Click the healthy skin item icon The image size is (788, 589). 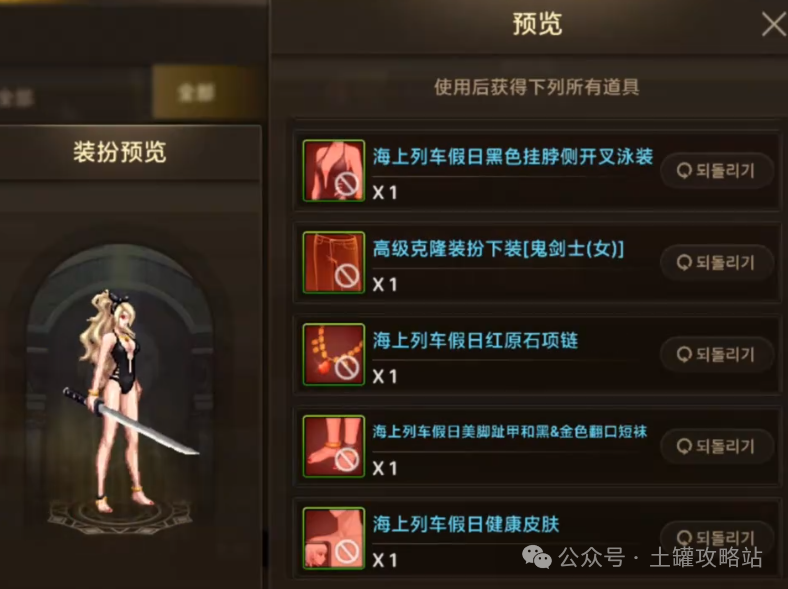click(334, 538)
